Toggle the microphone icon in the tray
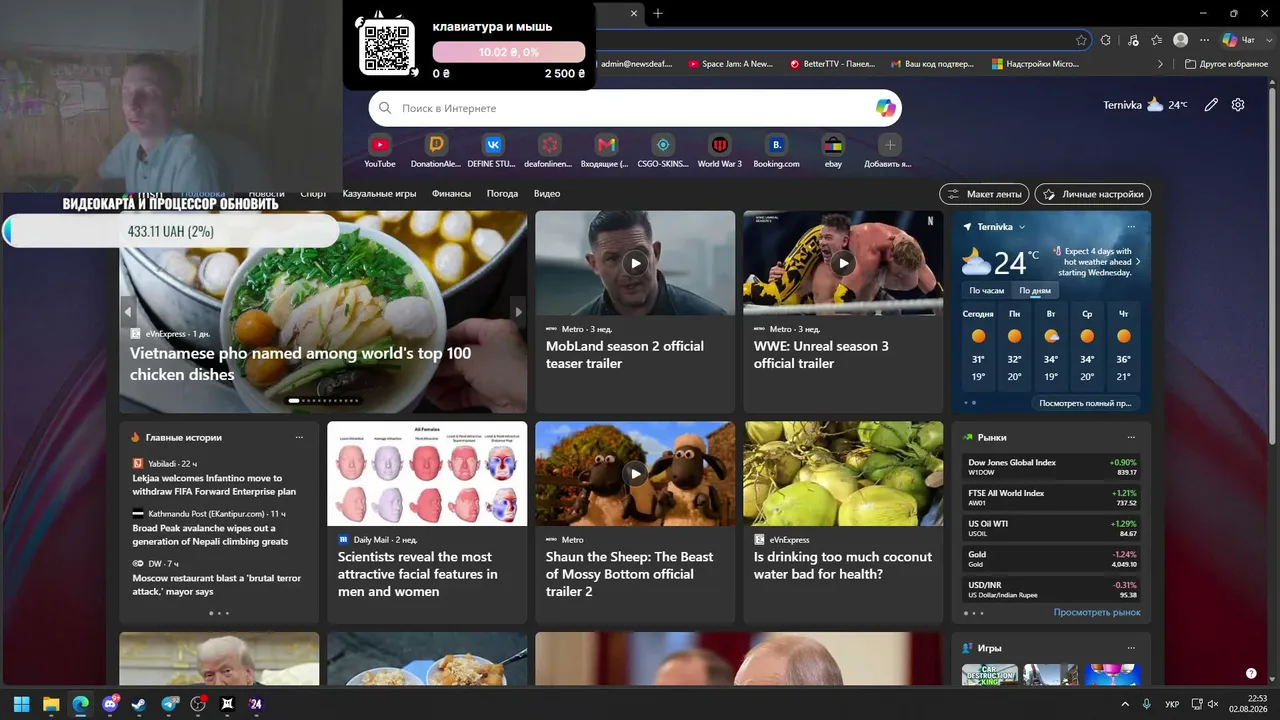Image resolution: width=1280 pixels, height=720 pixels. point(1146,704)
